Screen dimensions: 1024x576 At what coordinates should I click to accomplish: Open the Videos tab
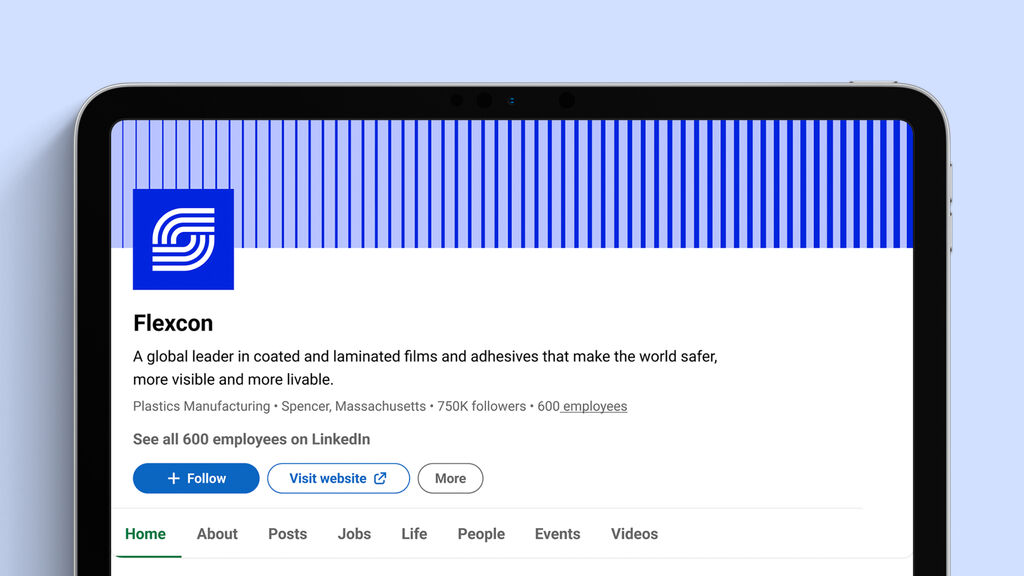coord(634,534)
